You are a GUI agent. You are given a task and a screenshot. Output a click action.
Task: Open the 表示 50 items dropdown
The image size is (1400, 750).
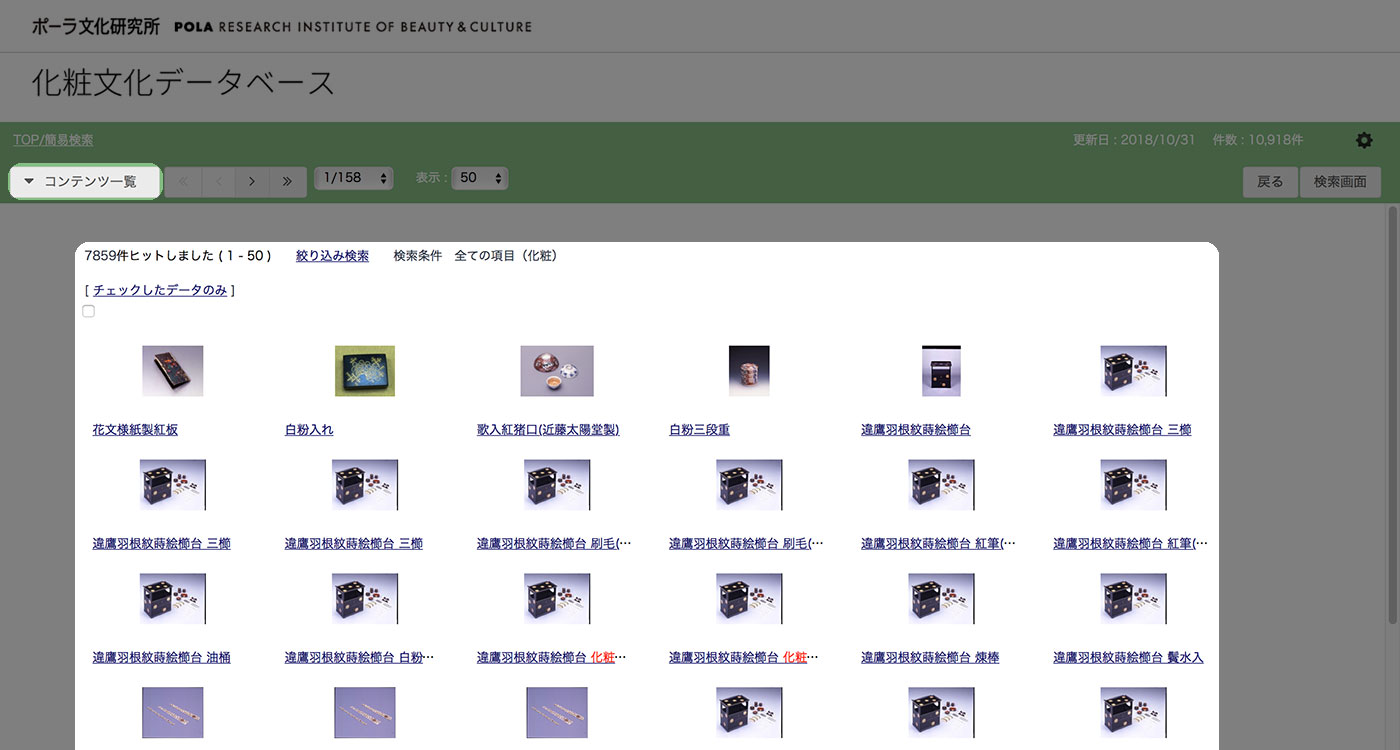pyautogui.click(x=480, y=178)
